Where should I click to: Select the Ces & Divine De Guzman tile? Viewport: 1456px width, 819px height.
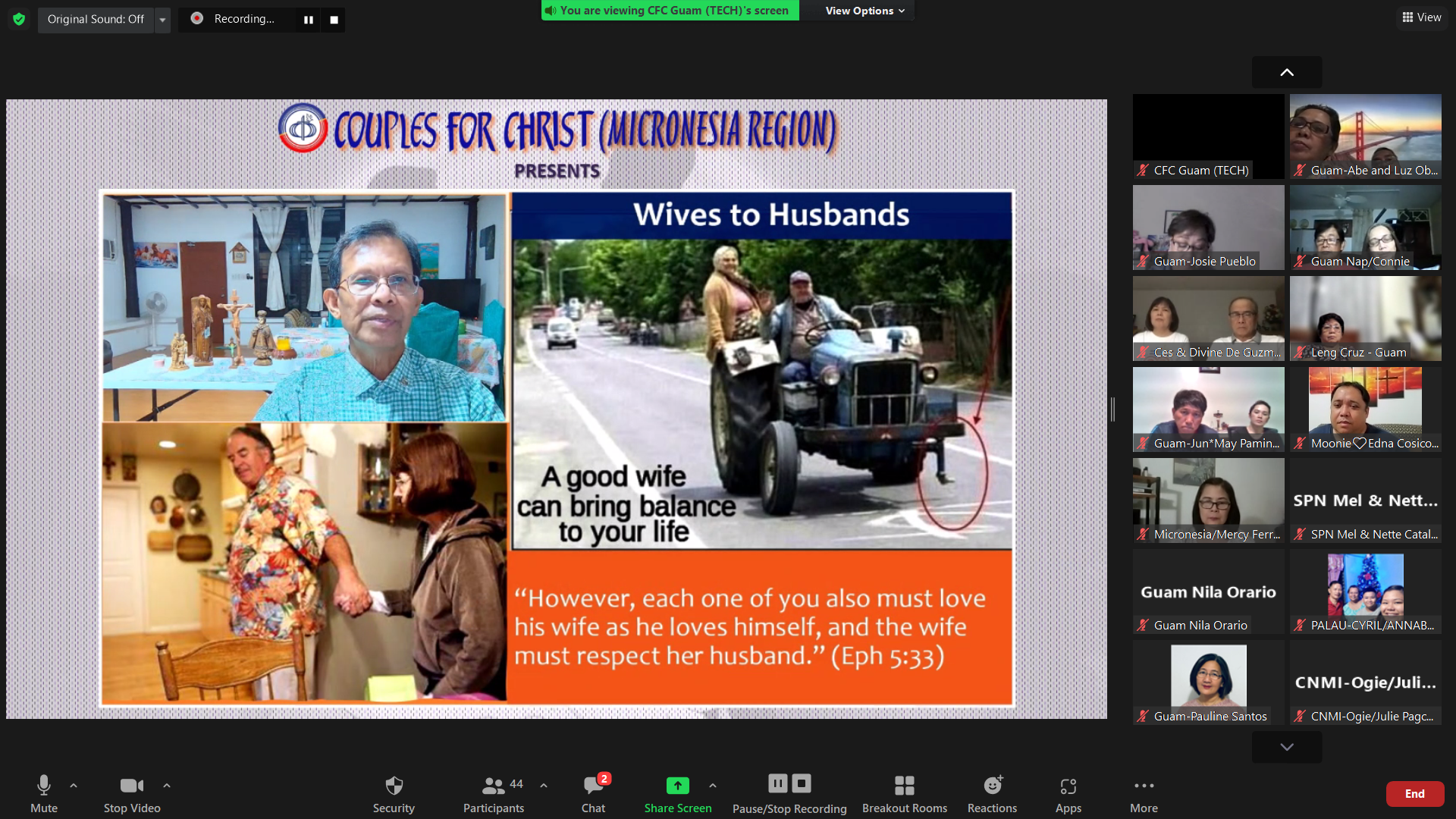coord(1209,318)
